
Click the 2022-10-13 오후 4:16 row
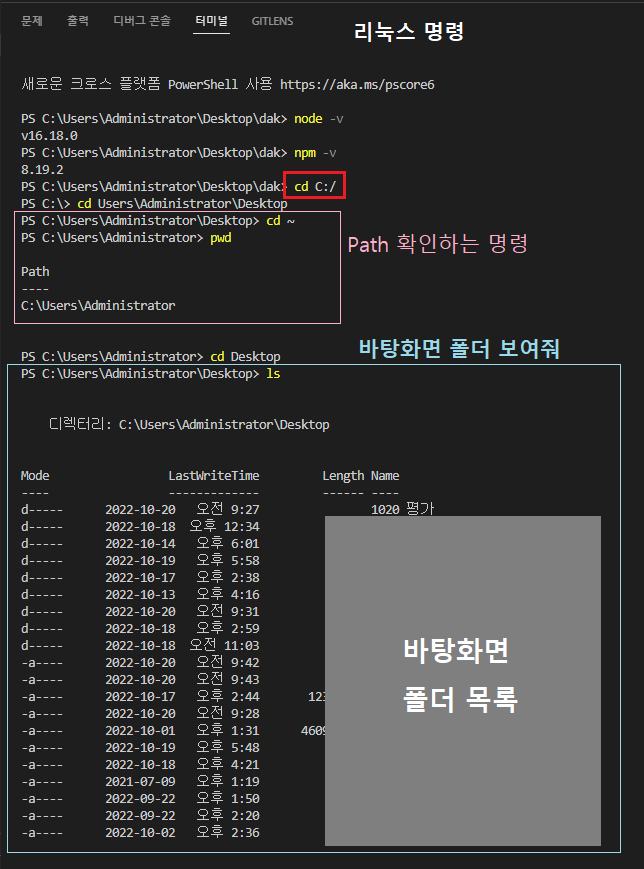pos(140,595)
